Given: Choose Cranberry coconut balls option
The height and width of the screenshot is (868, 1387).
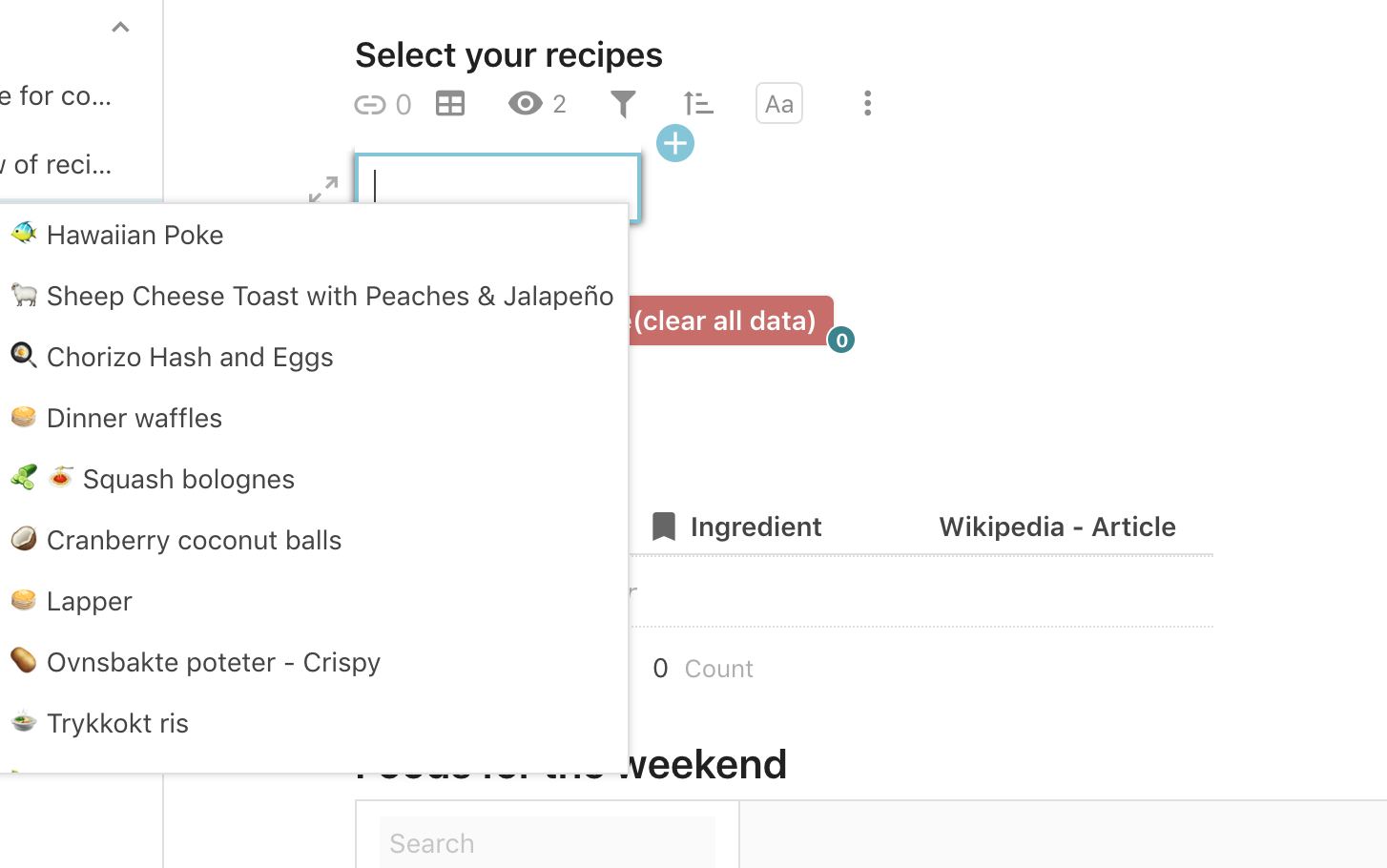Looking at the screenshot, I should click(194, 540).
